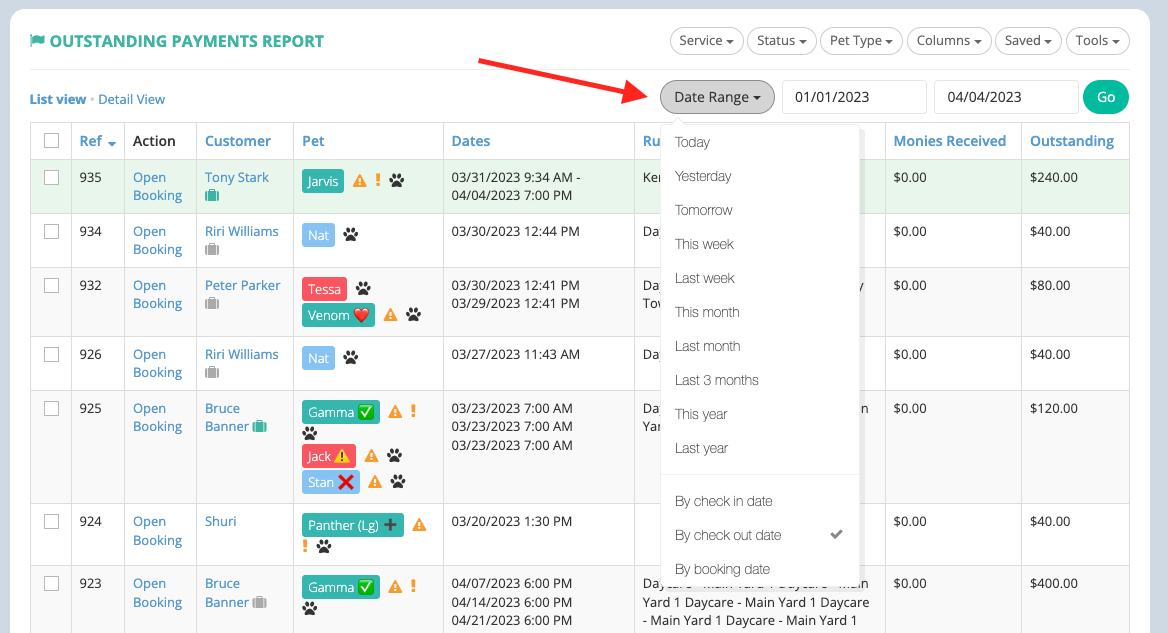Click the start date field showing 01/01/2023
The width and height of the screenshot is (1168, 633).
click(x=854, y=97)
